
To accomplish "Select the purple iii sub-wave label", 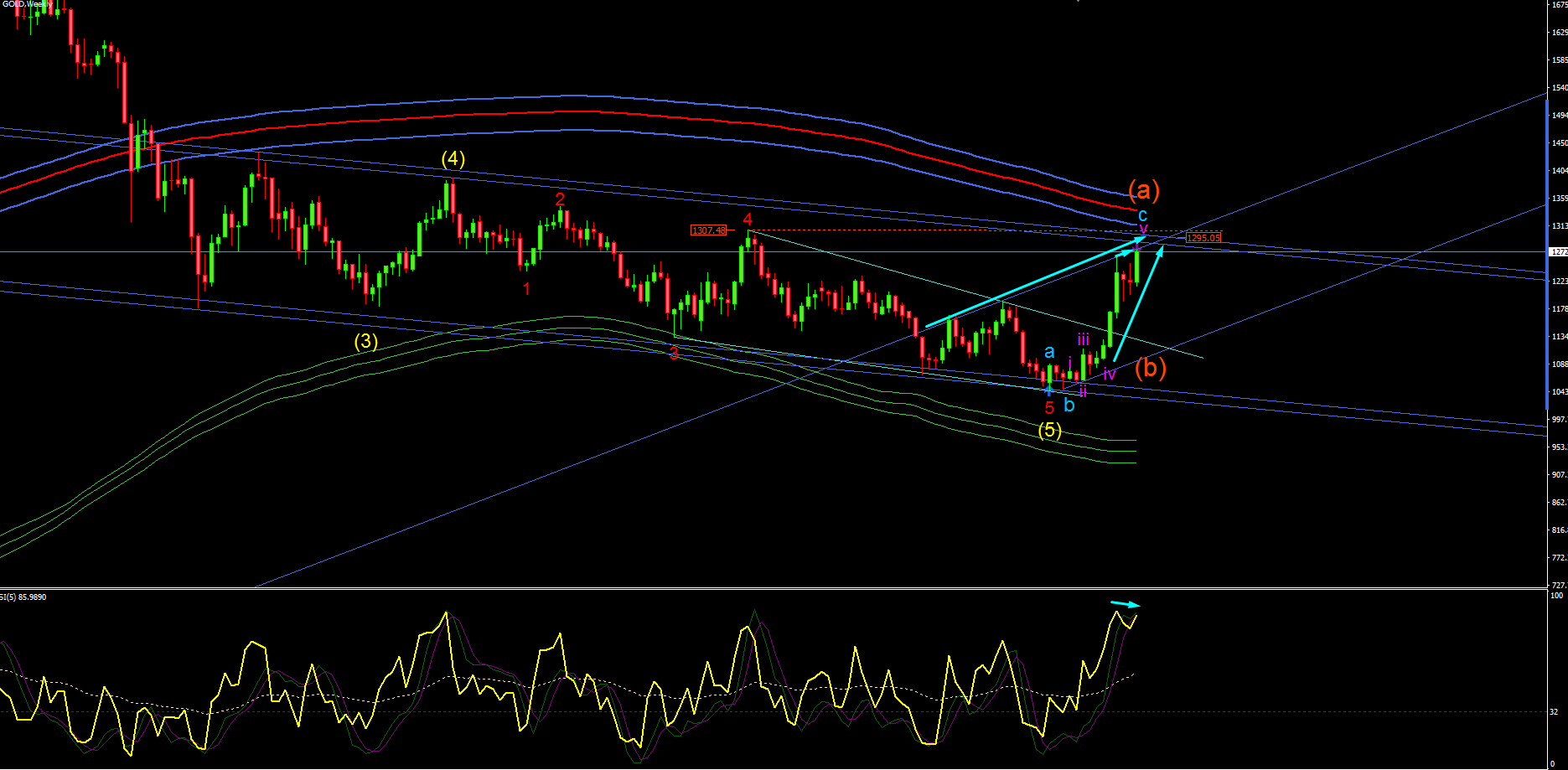I will (x=1084, y=339).
